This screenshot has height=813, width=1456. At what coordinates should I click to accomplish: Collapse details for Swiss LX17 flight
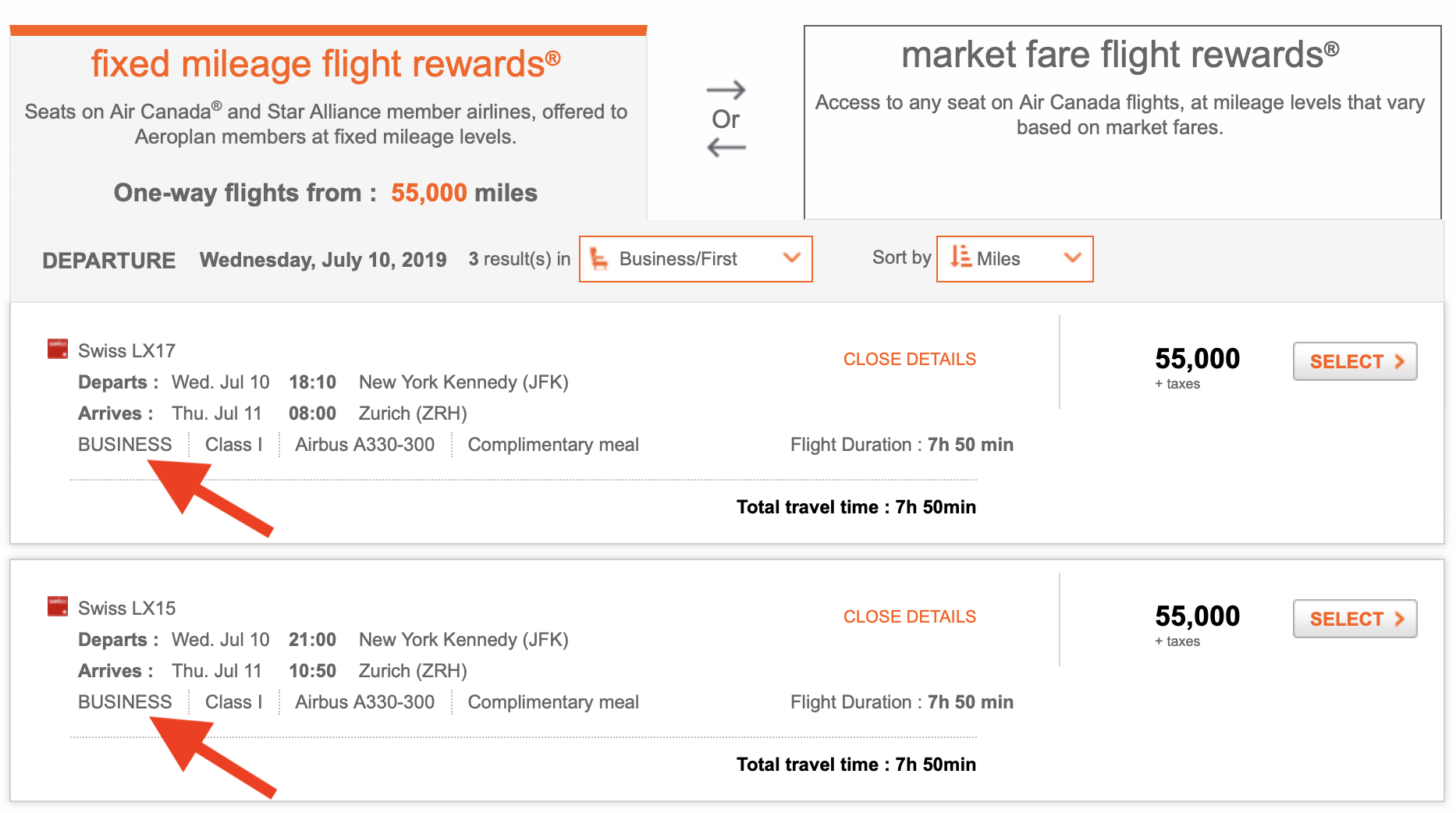click(909, 360)
